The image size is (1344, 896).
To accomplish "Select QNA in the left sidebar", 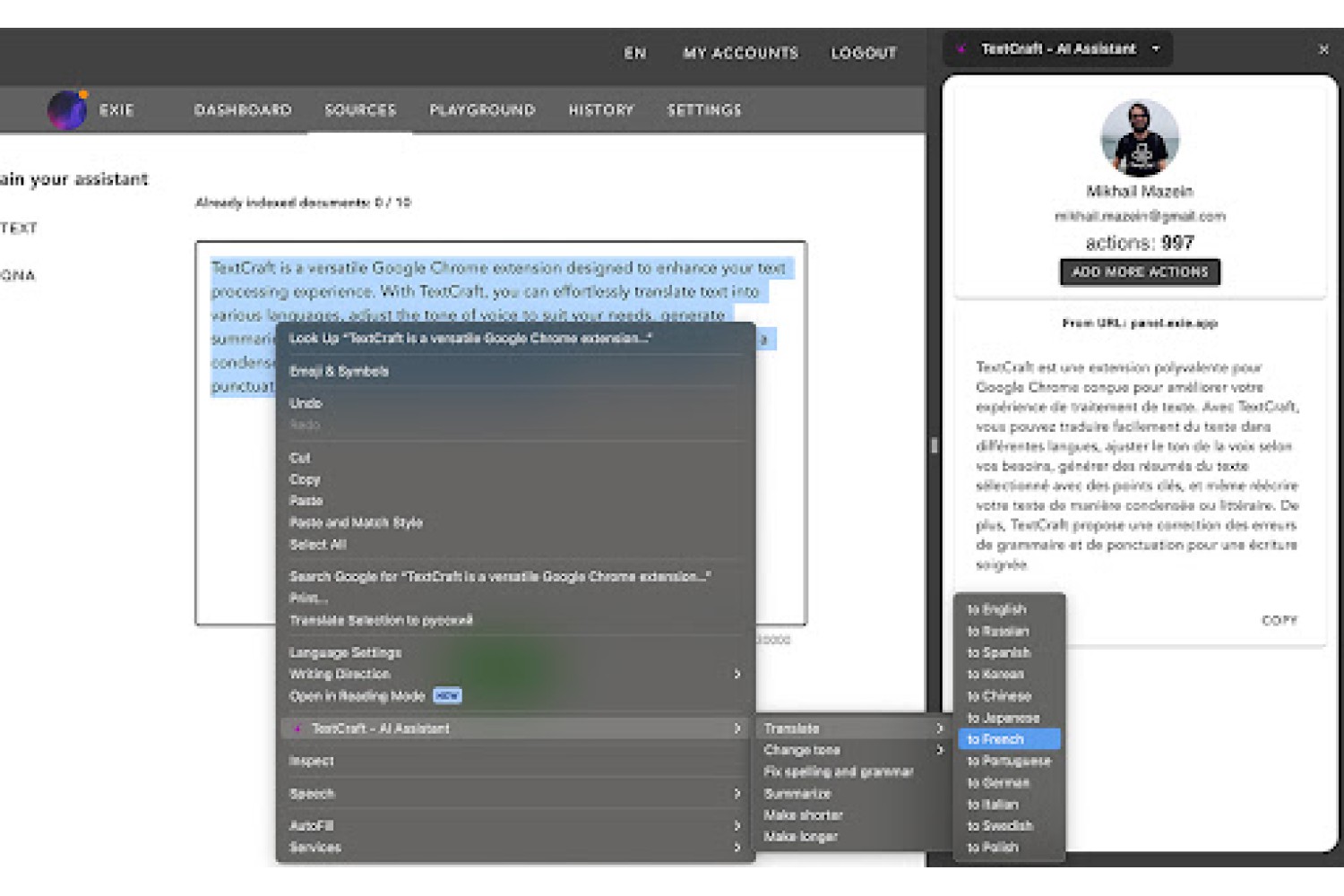I will tap(17, 275).
